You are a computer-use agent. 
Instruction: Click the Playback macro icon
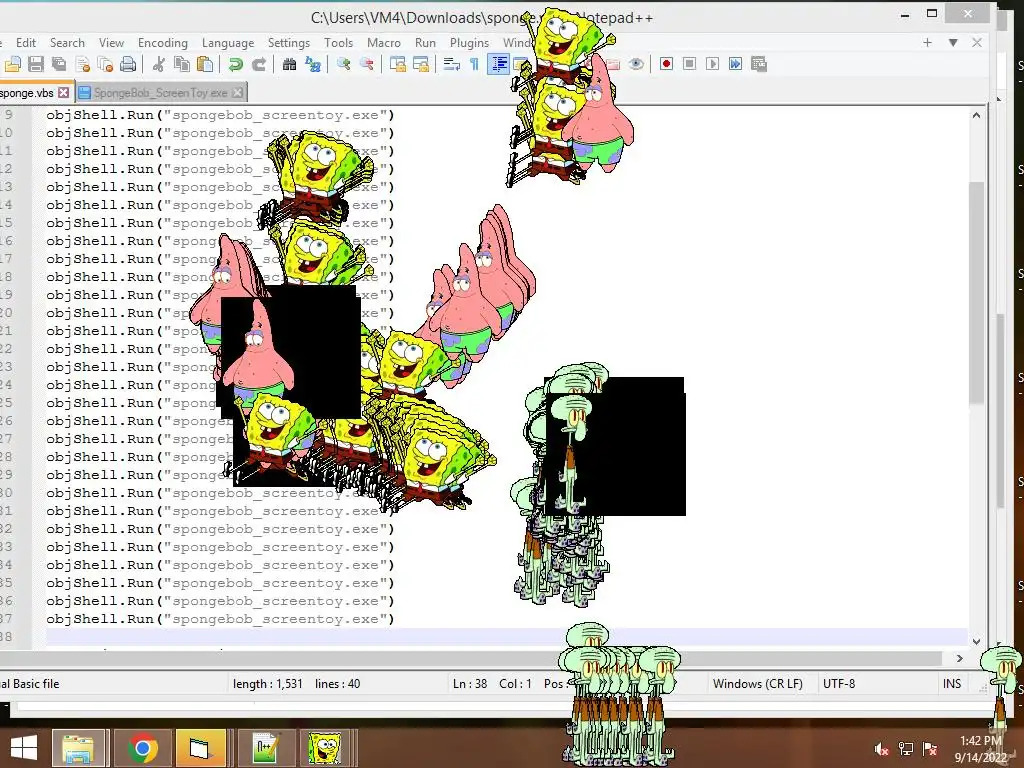pos(712,64)
